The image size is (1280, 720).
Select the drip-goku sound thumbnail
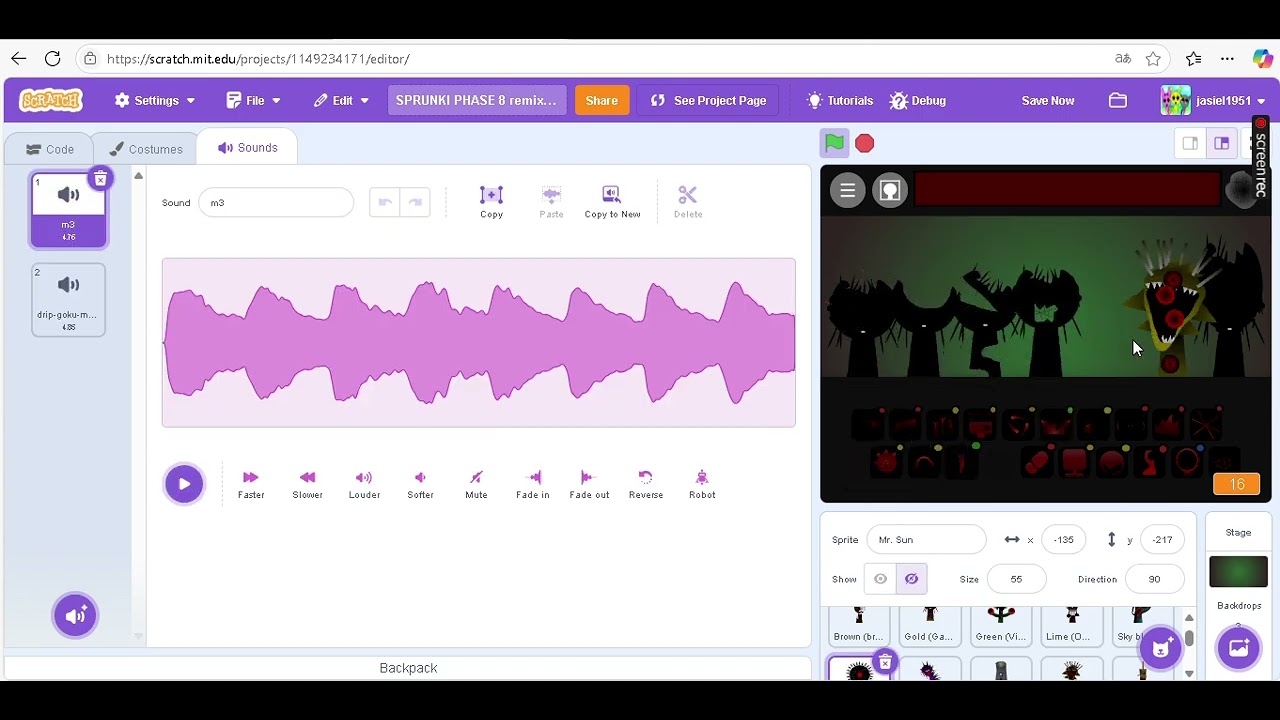click(x=68, y=300)
